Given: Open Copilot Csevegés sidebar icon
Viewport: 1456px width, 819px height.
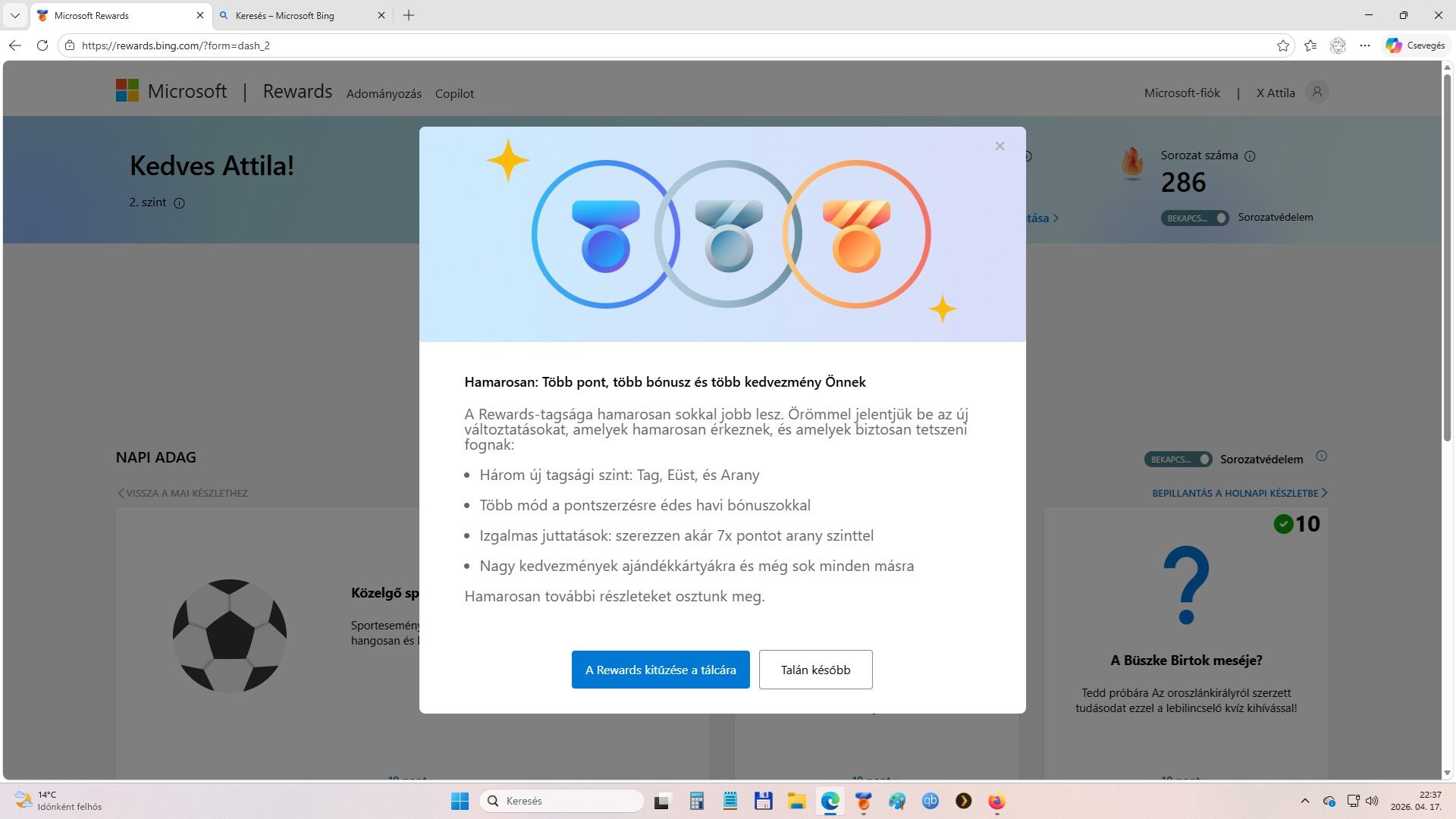Looking at the screenshot, I should 1415,45.
